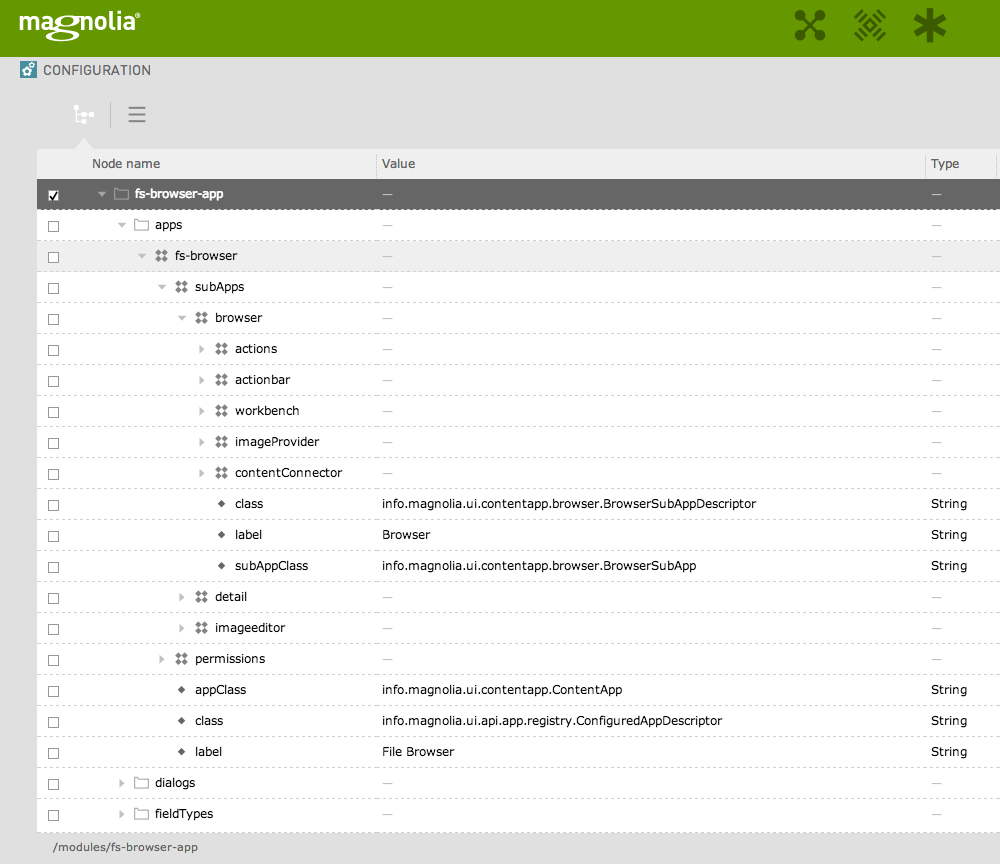Switch to list view mode
The image size is (1000, 864).
[x=137, y=114]
